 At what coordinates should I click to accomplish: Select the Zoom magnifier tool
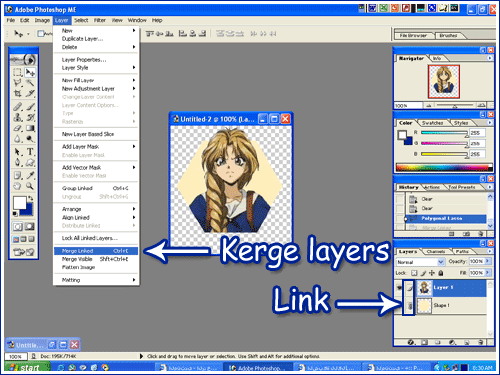[x=30, y=186]
